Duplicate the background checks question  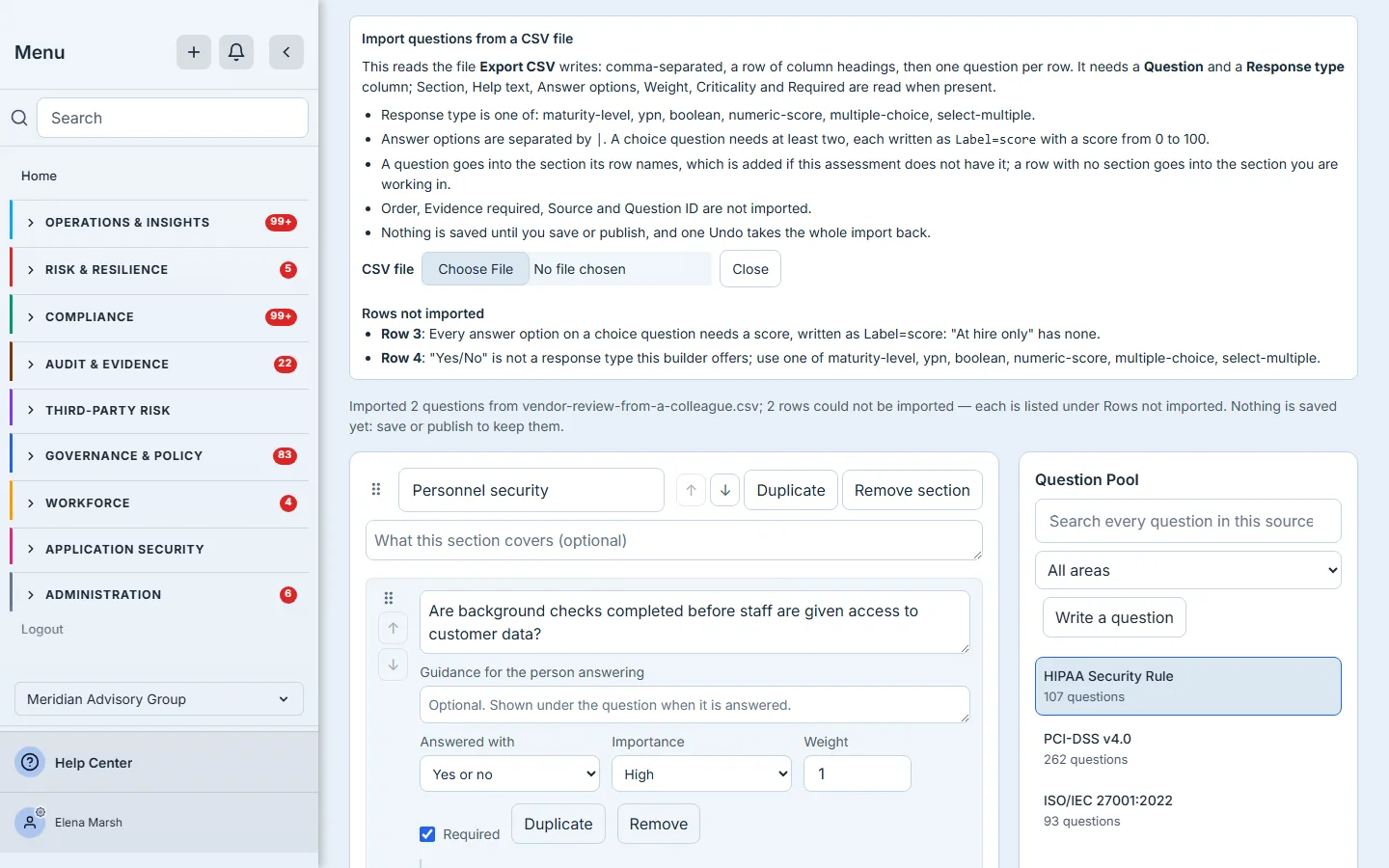(x=558, y=824)
